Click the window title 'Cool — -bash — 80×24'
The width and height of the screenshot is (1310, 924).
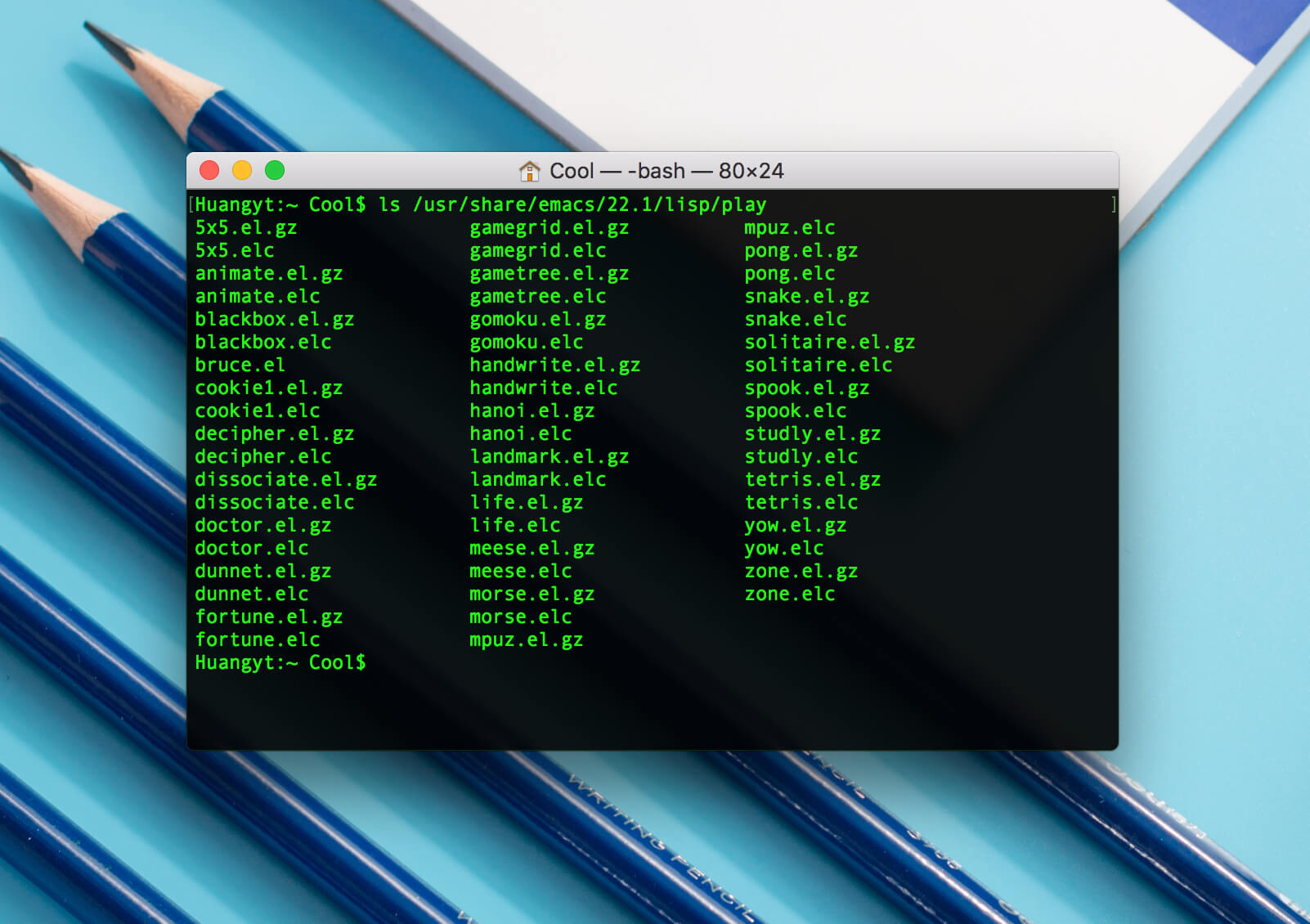(666, 170)
